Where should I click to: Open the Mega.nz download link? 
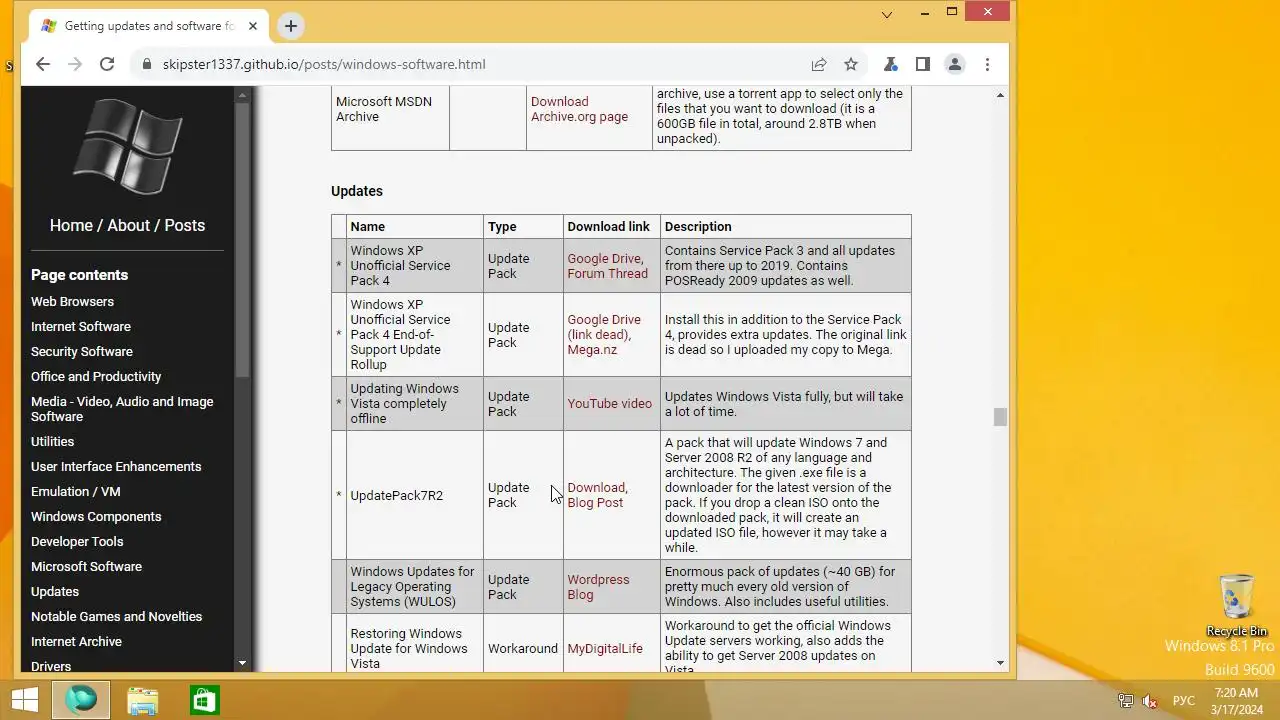click(x=592, y=349)
